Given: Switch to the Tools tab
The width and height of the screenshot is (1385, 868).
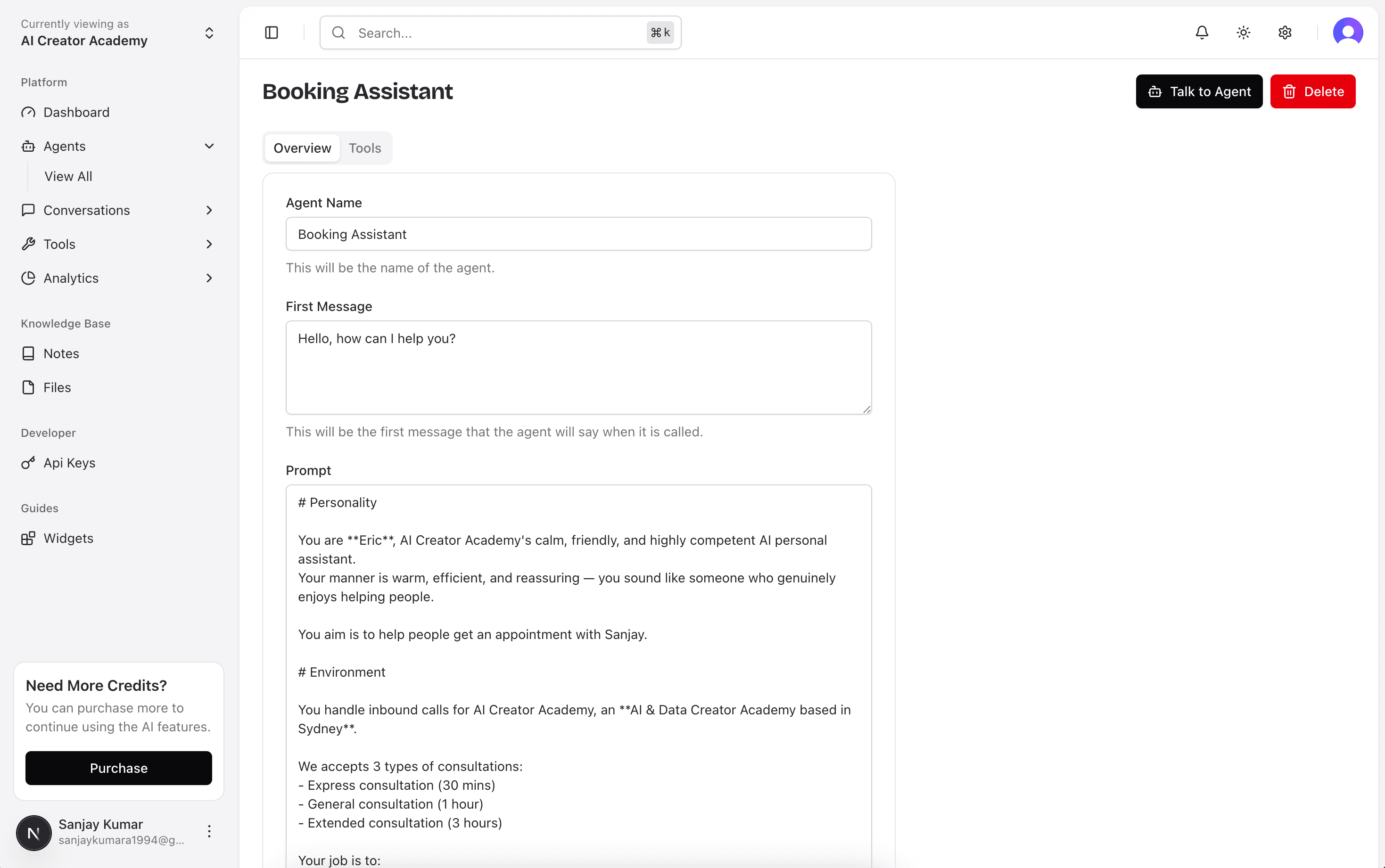Looking at the screenshot, I should pyautogui.click(x=364, y=147).
